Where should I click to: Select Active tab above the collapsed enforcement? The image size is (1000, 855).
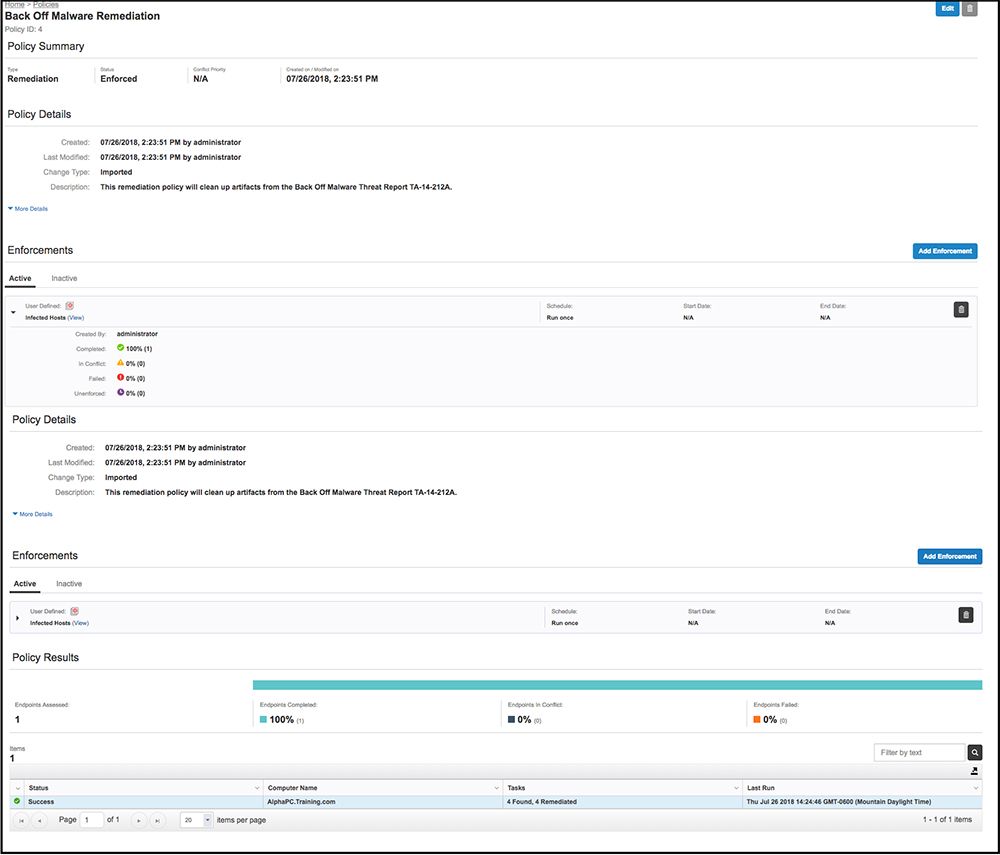coord(25,584)
